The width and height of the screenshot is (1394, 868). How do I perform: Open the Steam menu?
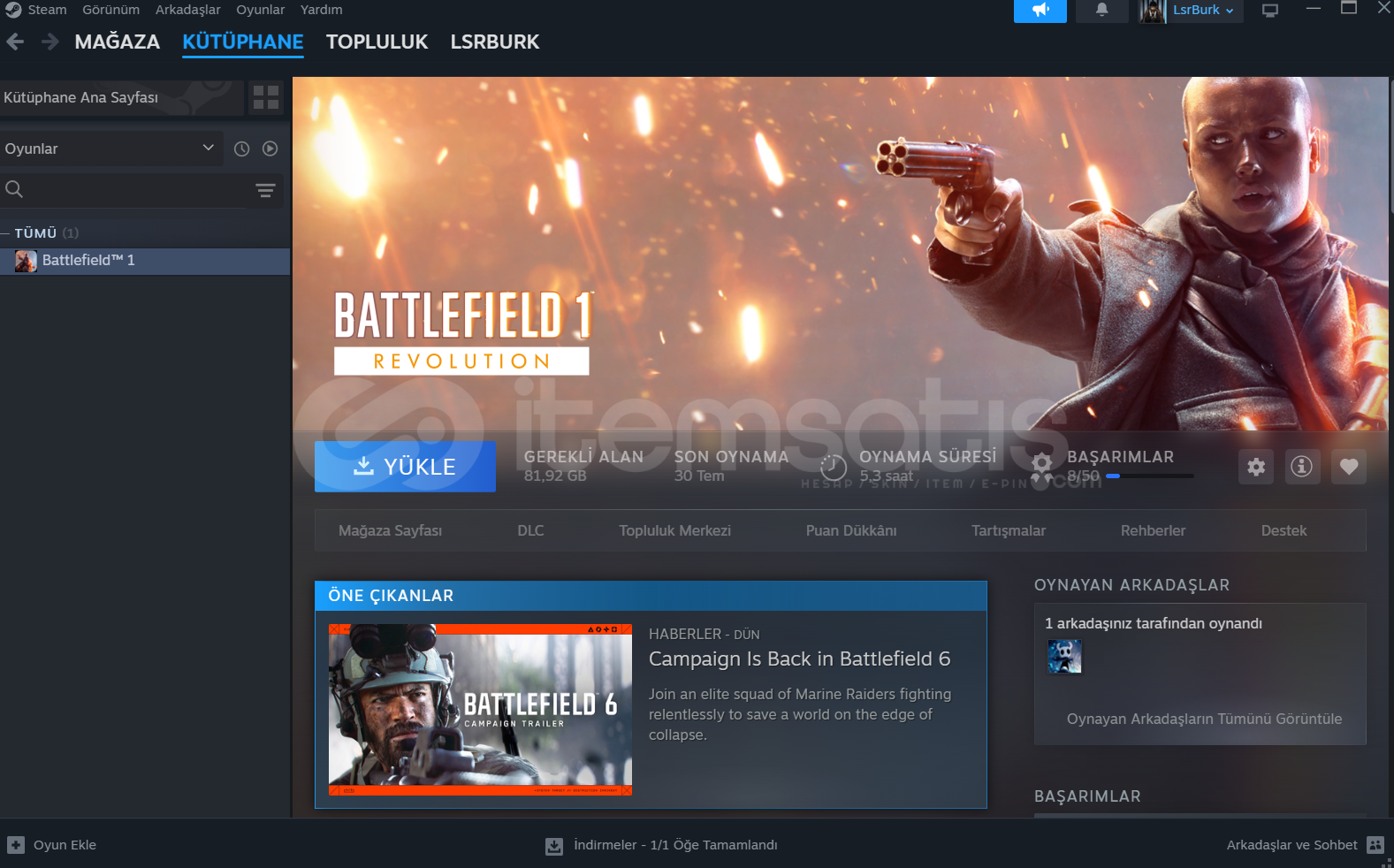coord(47,10)
